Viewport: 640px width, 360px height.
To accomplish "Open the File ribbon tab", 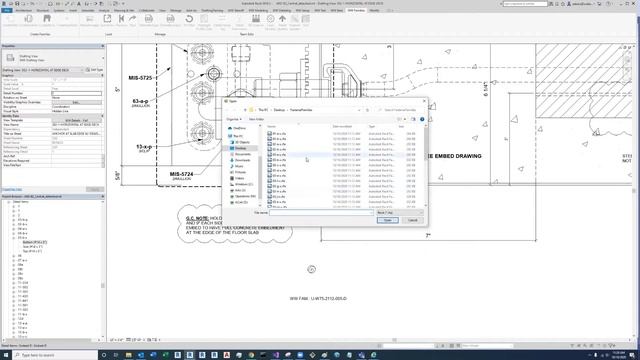I will point(7,10).
